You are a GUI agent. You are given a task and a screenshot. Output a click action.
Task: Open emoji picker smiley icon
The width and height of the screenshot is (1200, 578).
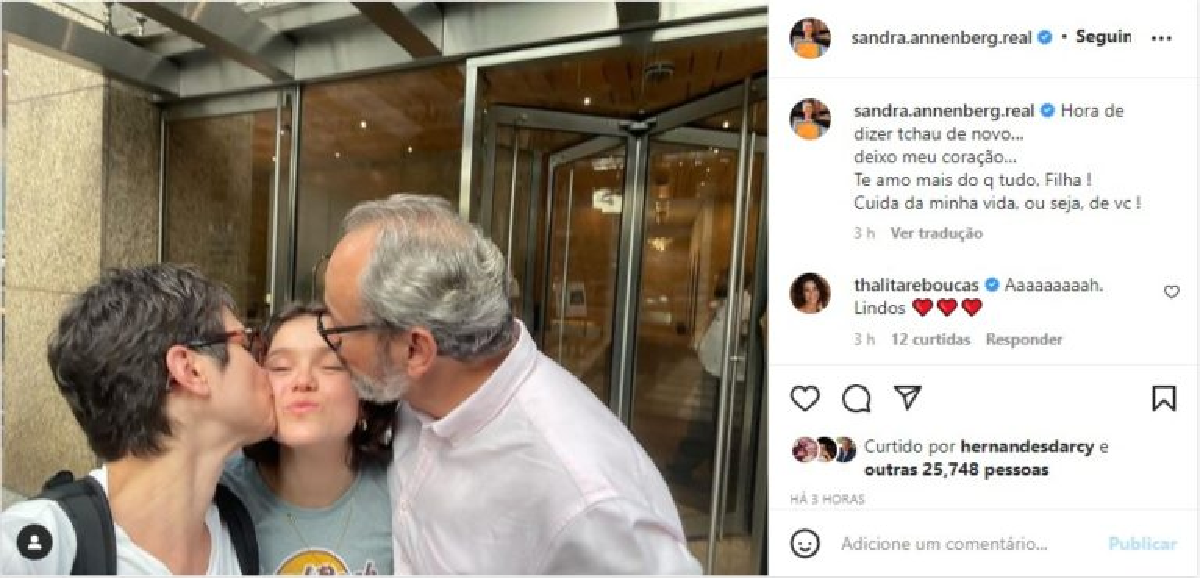(x=805, y=543)
